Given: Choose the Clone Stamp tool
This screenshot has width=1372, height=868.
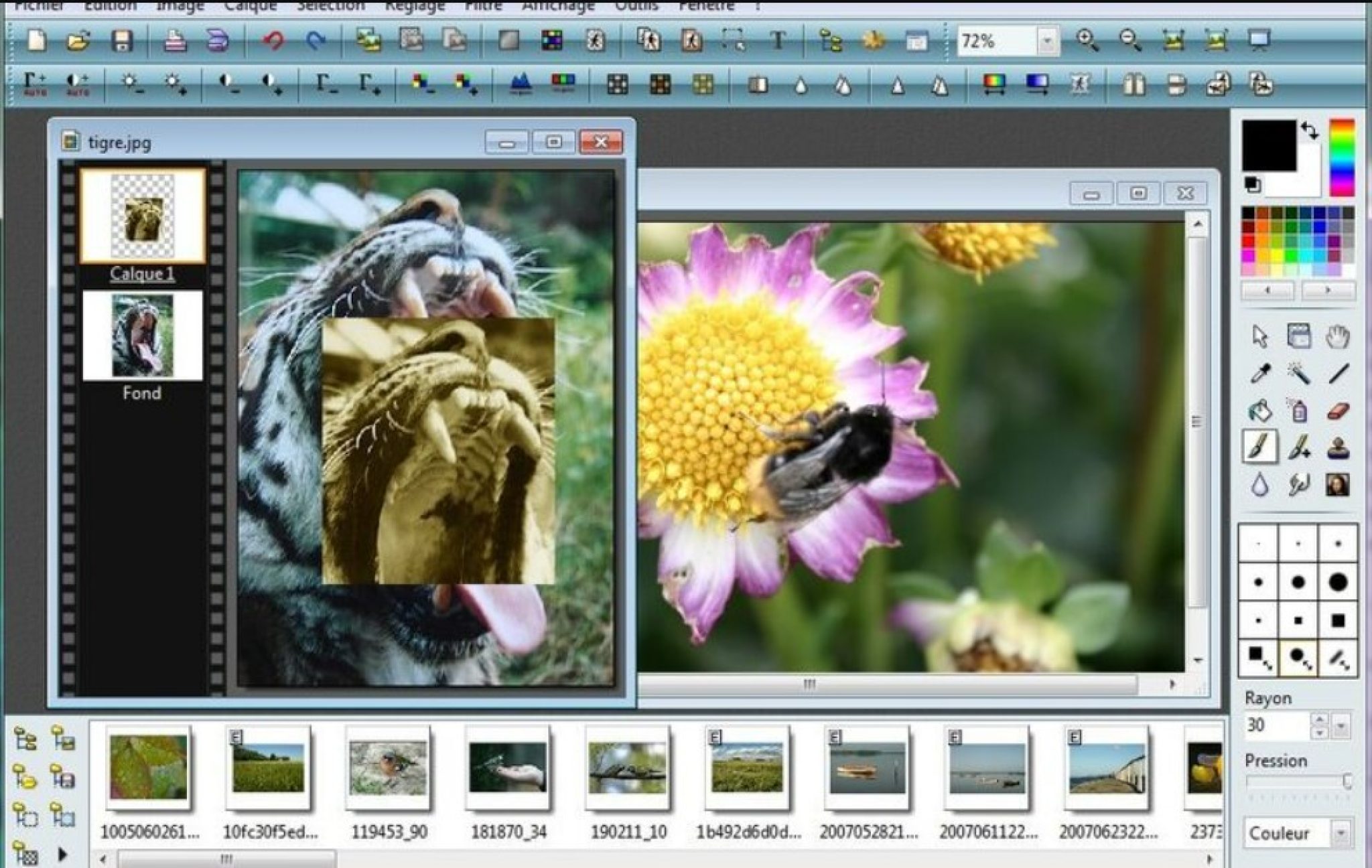Looking at the screenshot, I should (x=1338, y=448).
